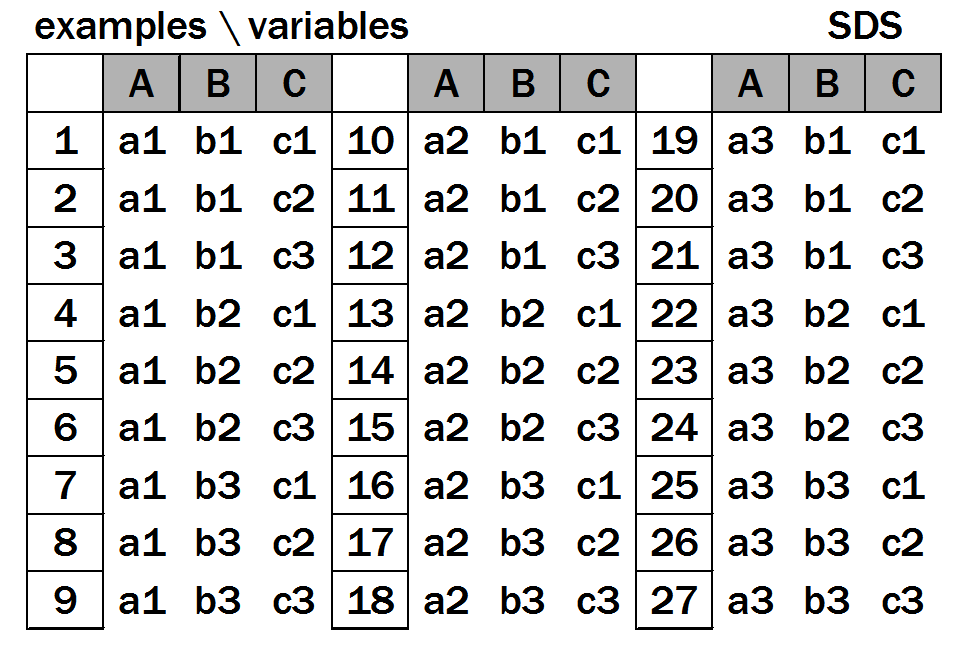This screenshot has width=969, height=647.
Task: Click the c1 value in row 22
Action: tap(902, 314)
